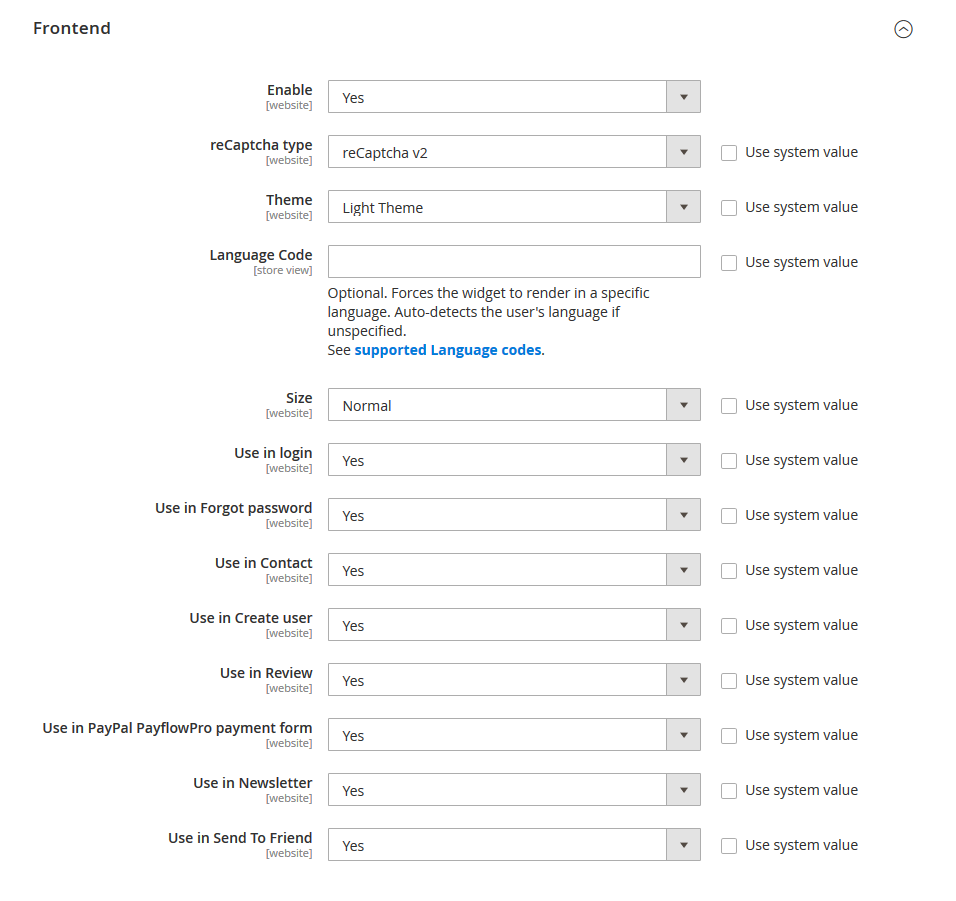Open the Use in Send To Friend dropdown
This screenshot has height=901, width=956.
pyautogui.click(x=514, y=844)
